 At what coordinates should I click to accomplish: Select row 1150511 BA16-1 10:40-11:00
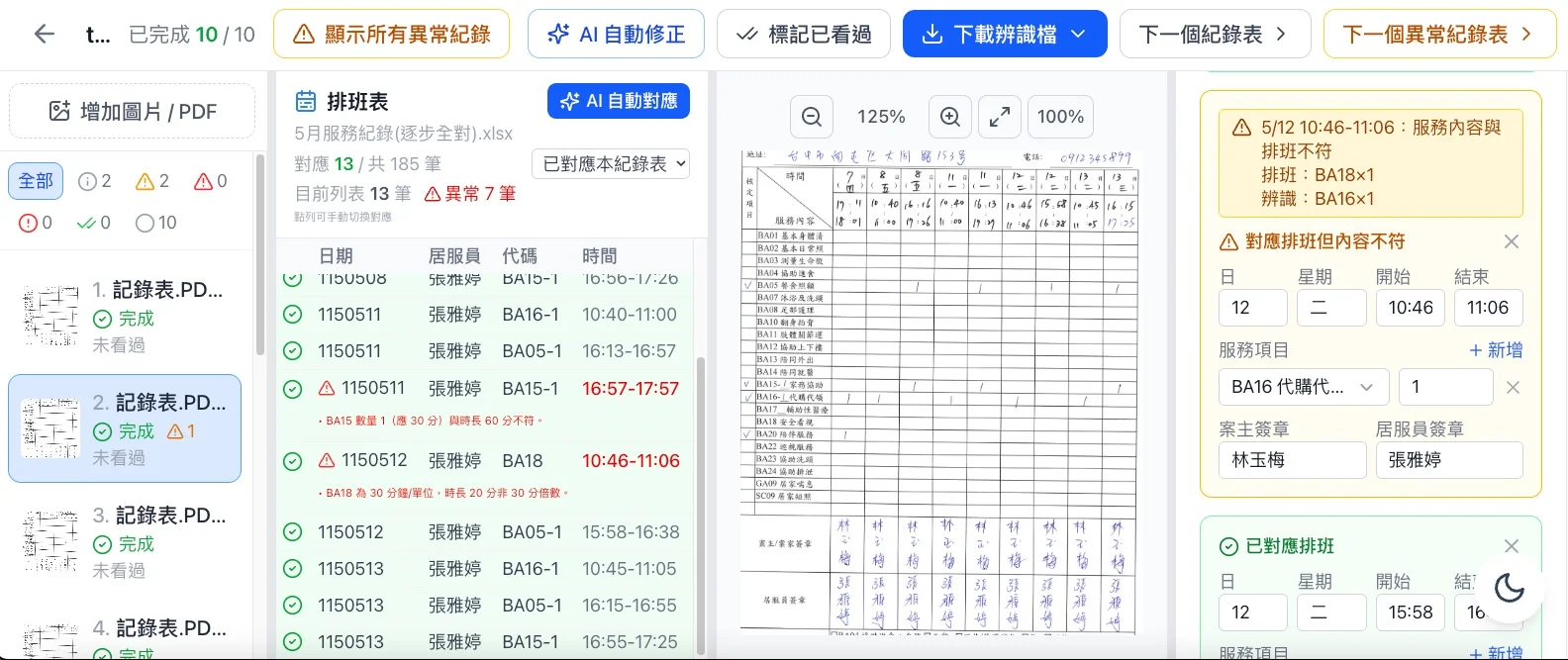(x=486, y=315)
